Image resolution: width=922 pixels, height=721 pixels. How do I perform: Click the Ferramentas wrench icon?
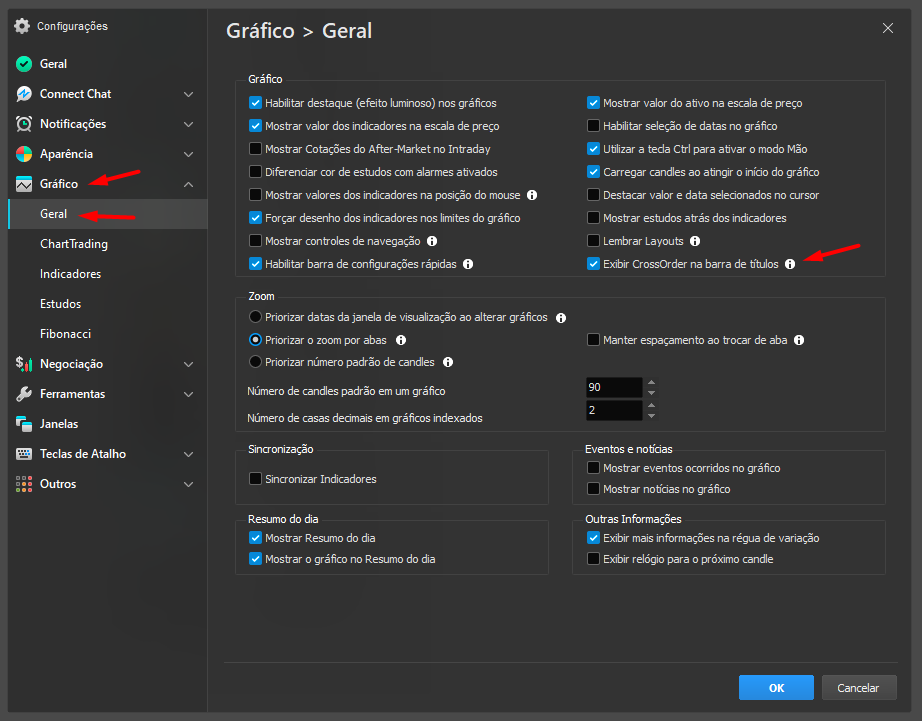click(x=24, y=394)
